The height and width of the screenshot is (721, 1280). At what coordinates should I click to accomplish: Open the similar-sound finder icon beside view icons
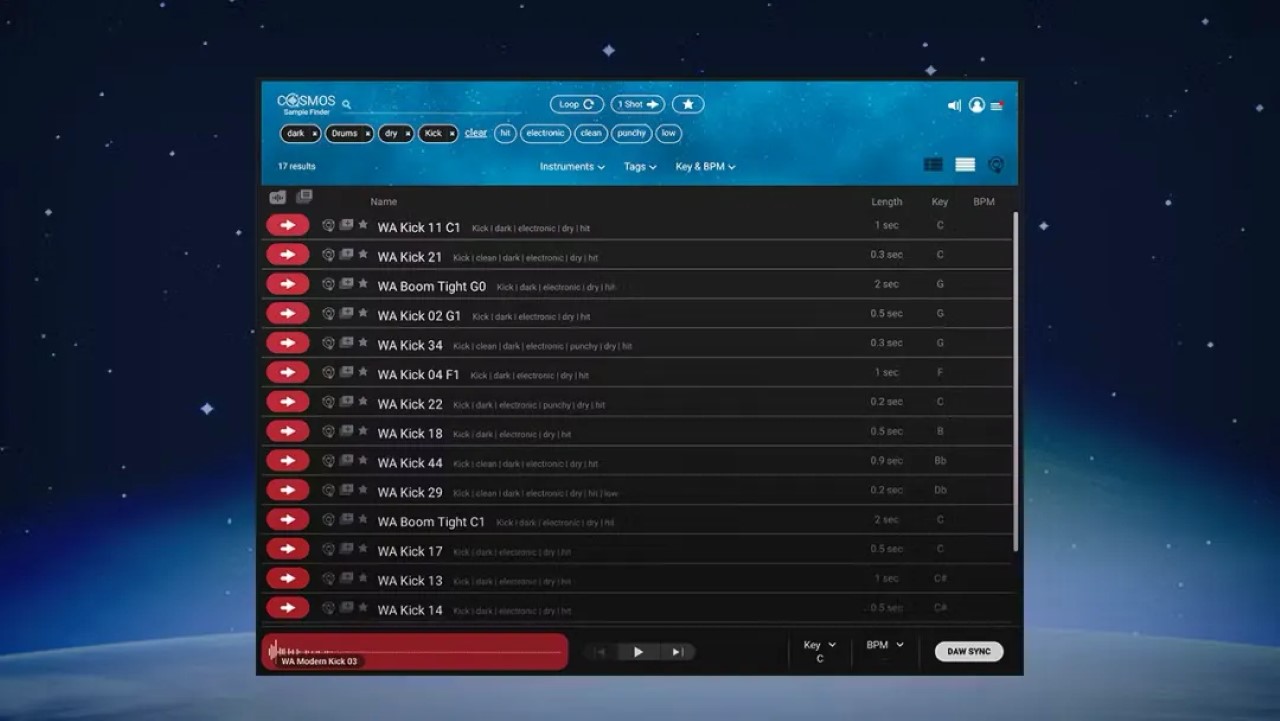tap(996, 165)
